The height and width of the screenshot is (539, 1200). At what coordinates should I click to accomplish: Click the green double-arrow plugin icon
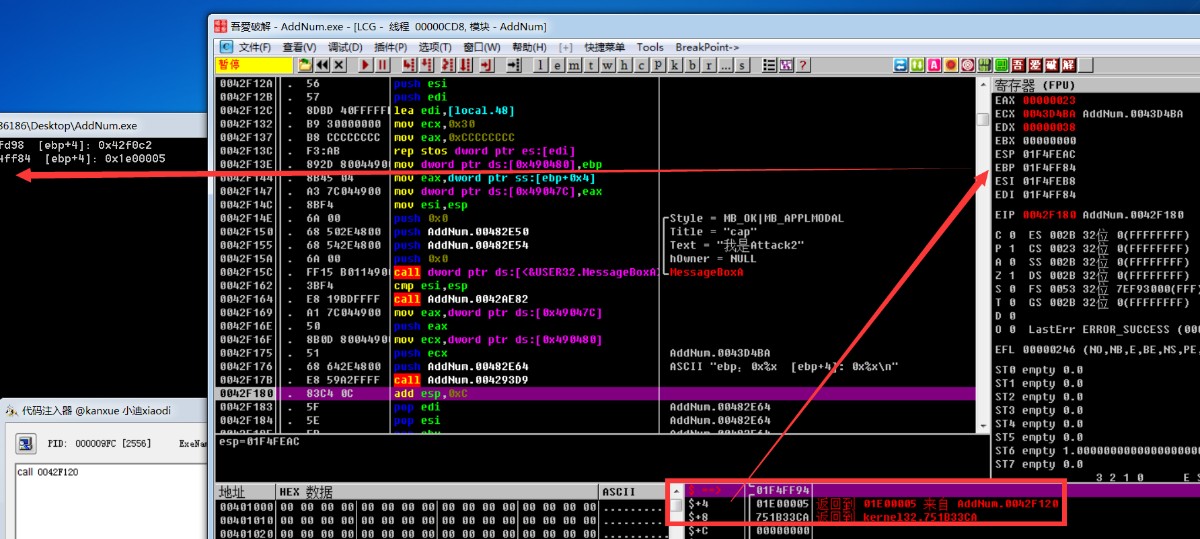pyautogui.click(x=917, y=65)
